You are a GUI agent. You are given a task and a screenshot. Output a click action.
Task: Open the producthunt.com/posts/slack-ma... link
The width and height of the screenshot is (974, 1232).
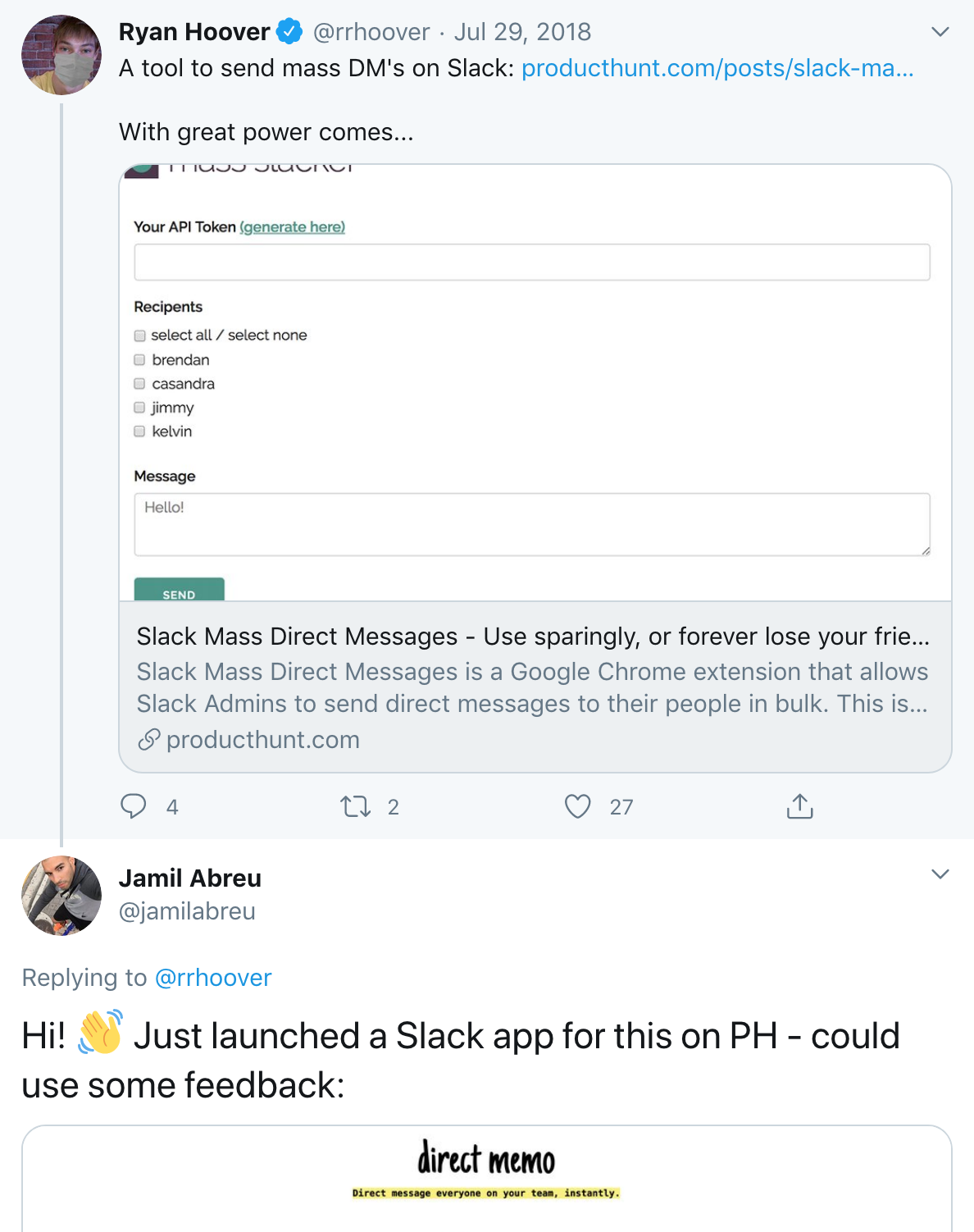click(717, 68)
